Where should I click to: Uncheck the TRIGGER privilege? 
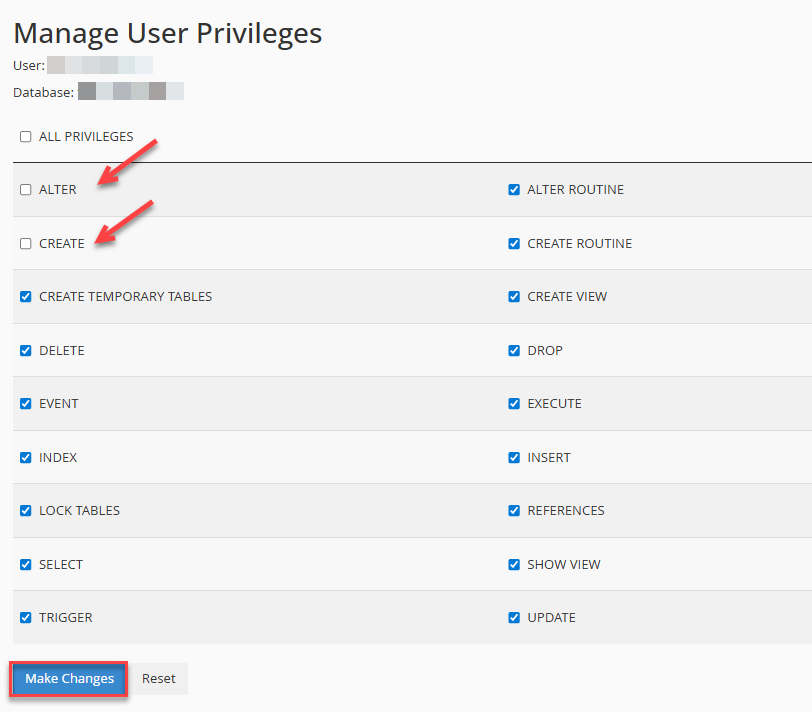pyautogui.click(x=25, y=617)
